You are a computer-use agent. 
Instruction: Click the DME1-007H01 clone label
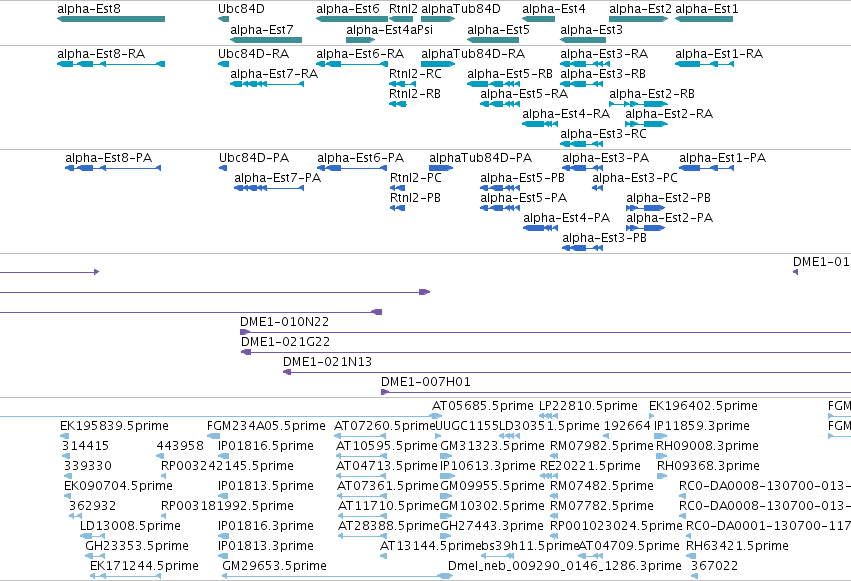426,382
